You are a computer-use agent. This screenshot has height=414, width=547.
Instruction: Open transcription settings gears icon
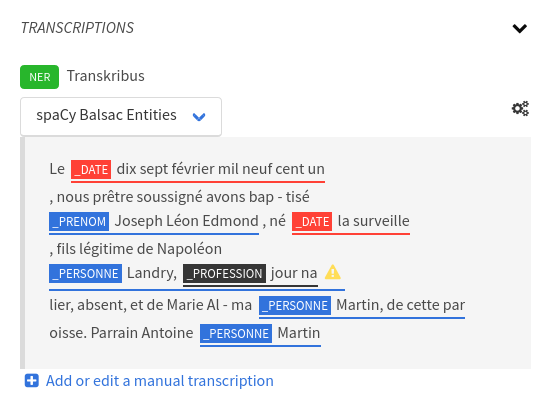[520, 108]
